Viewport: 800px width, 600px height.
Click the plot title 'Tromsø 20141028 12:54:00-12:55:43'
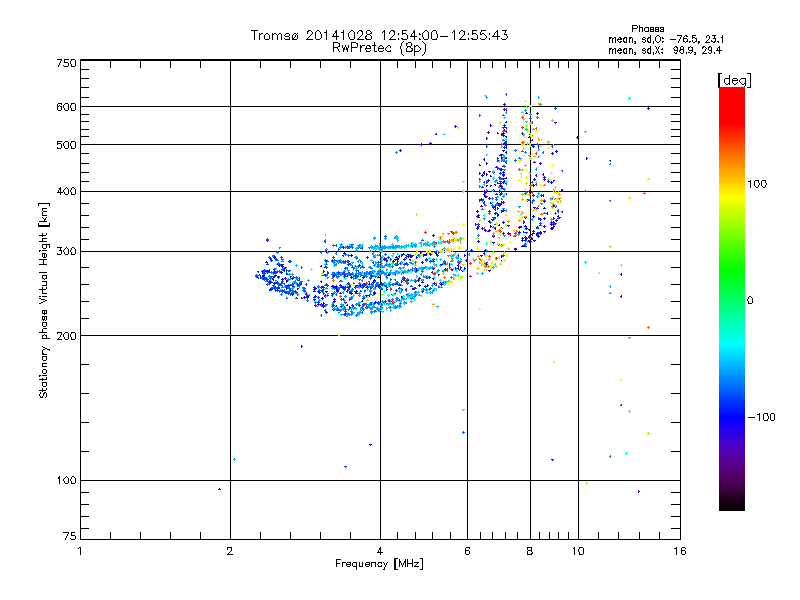coord(379,35)
